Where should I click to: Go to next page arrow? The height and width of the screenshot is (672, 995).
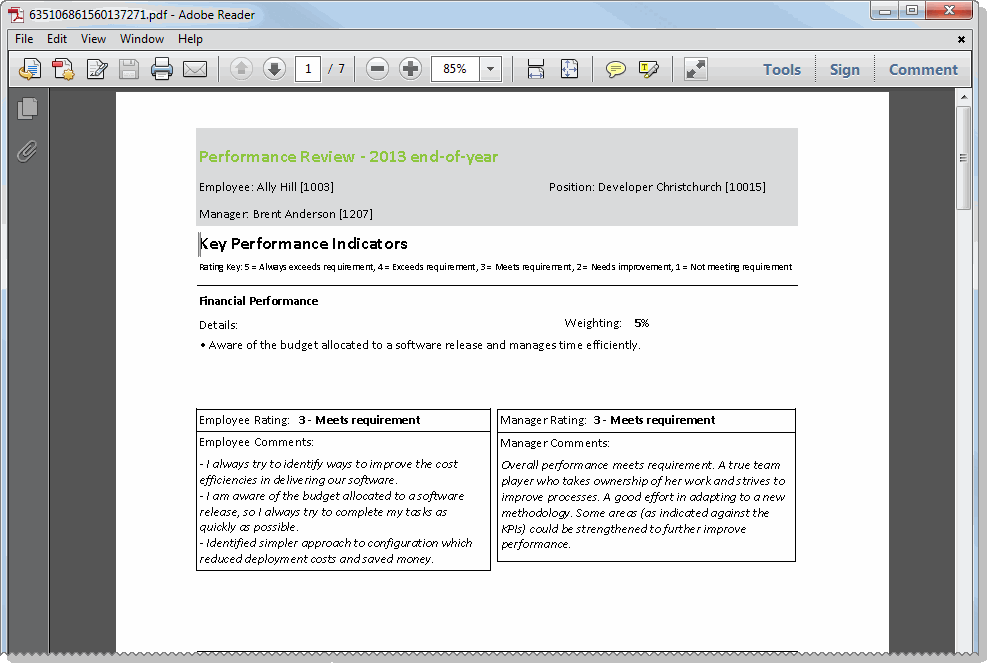[x=274, y=69]
